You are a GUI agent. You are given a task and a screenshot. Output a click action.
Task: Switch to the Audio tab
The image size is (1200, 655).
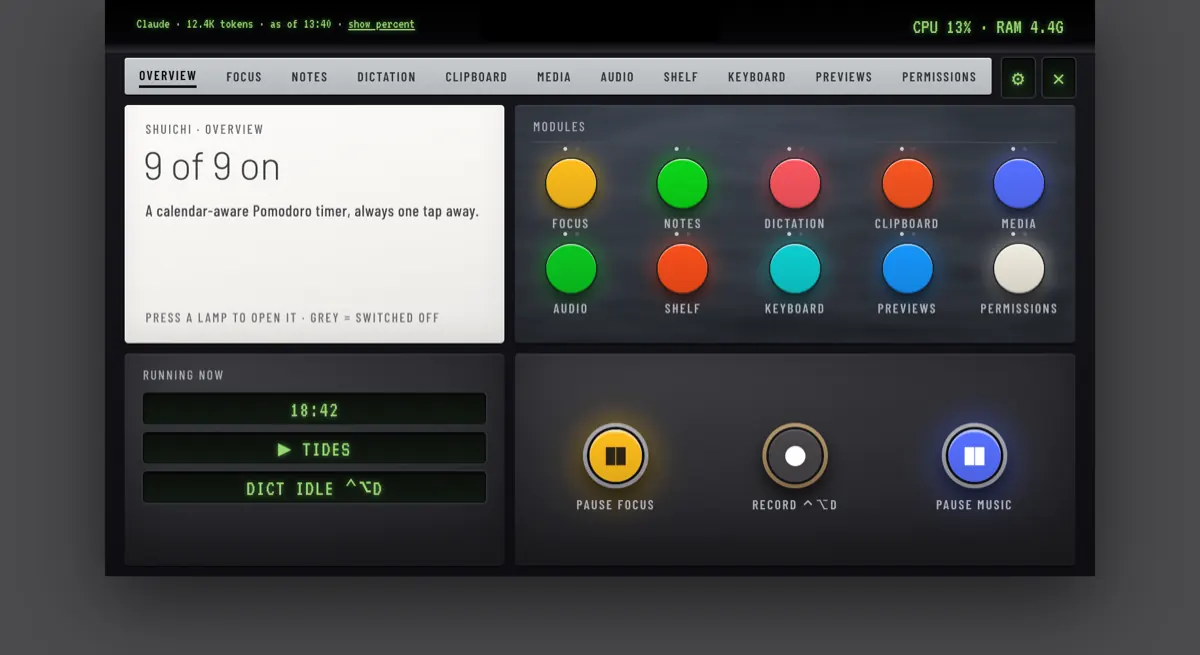point(617,77)
